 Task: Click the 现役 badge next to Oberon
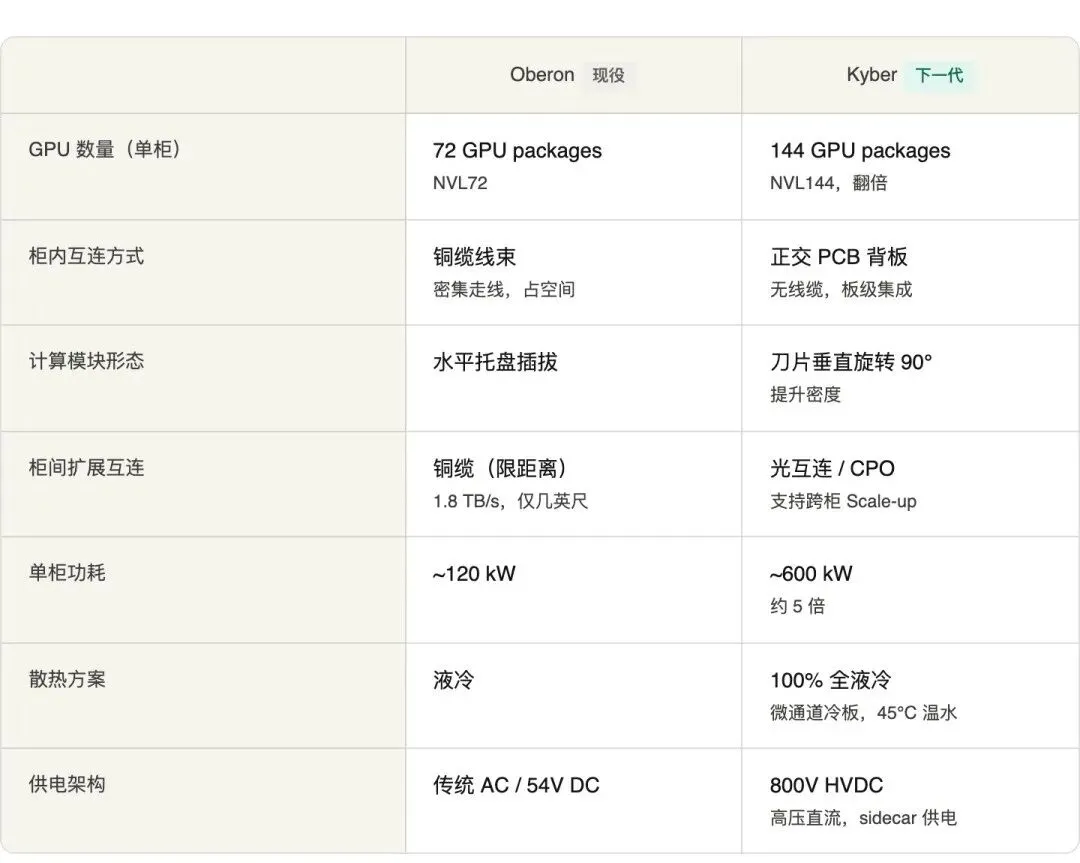608,76
